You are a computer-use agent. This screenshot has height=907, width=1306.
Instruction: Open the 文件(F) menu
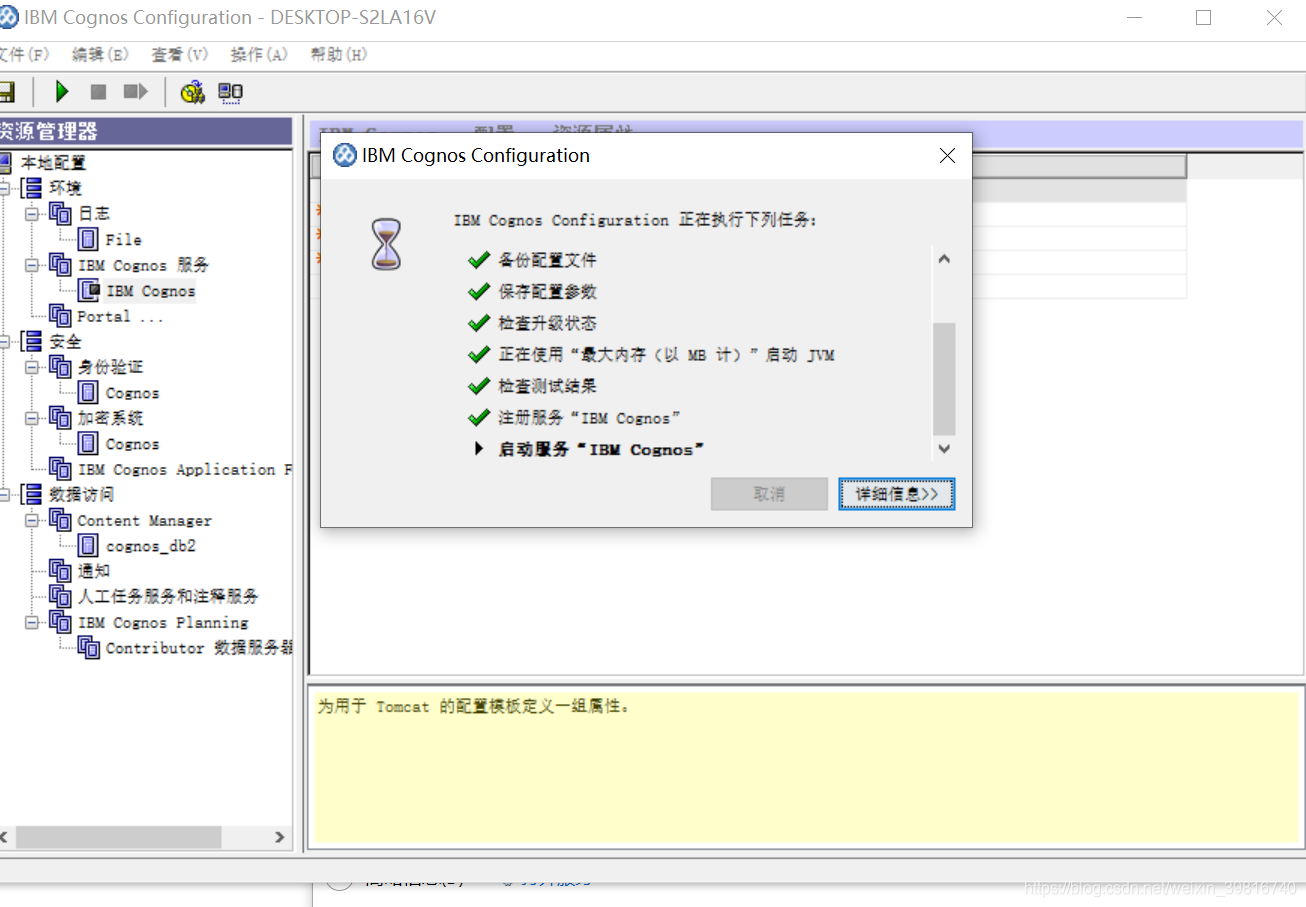22,55
